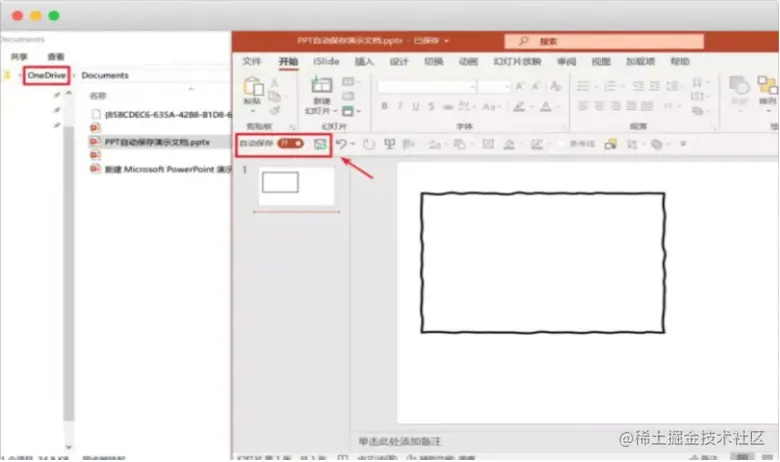Select the Format Painter brush icon
The width and height of the screenshot is (780, 462).
click(x=275, y=110)
